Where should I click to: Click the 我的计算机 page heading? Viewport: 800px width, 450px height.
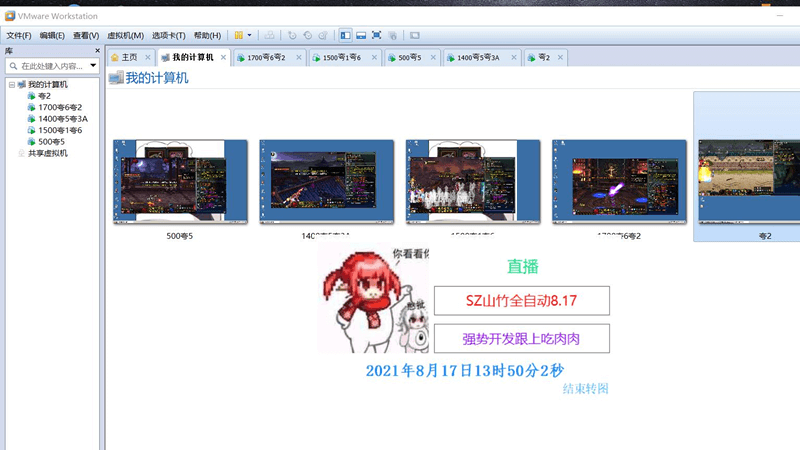pos(157,78)
